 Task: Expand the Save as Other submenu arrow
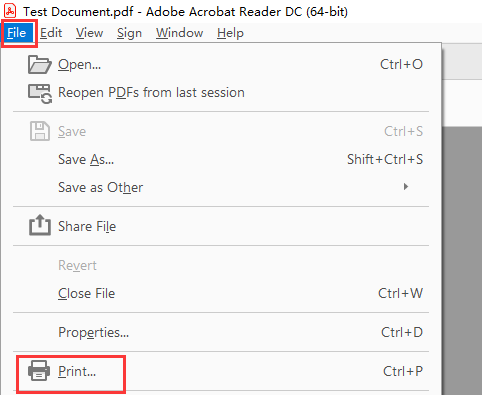(x=406, y=187)
